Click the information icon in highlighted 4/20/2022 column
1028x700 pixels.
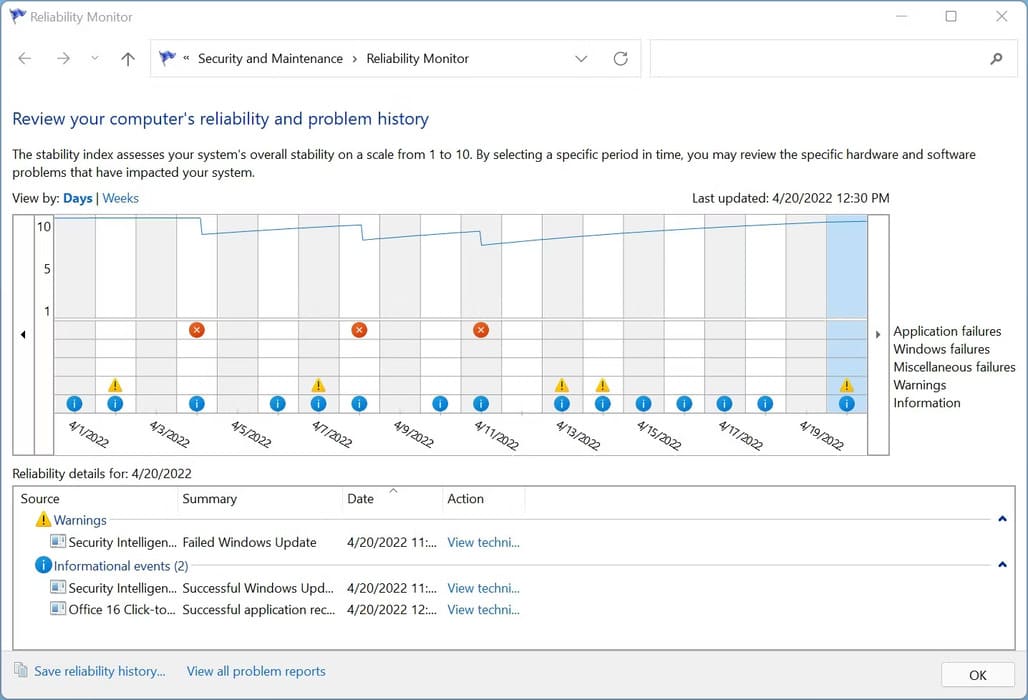[x=846, y=404]
